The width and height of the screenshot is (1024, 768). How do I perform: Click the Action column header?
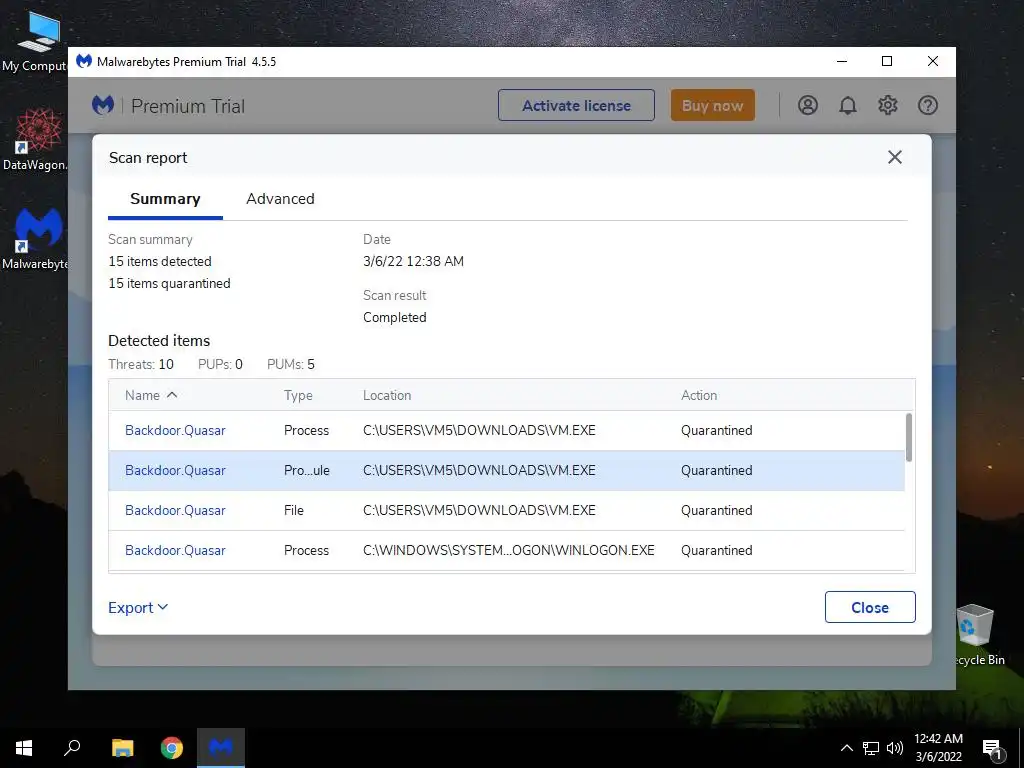[699, 395]
